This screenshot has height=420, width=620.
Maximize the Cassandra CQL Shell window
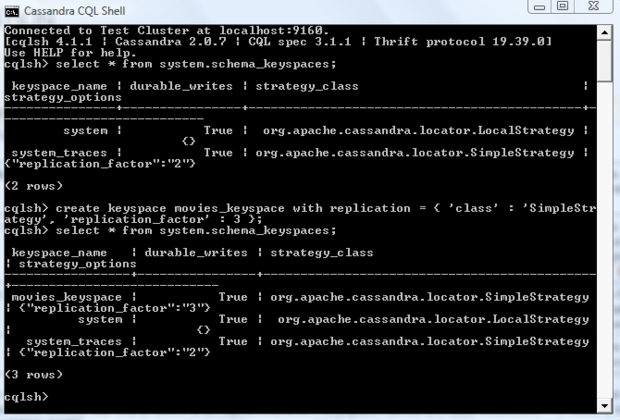(x=562, y=6)
